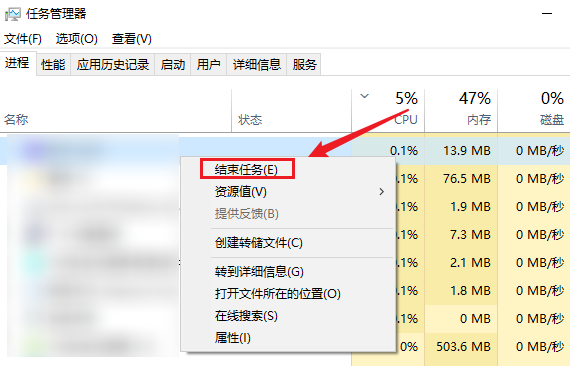This screenshot has width=570, height=366.
Task: Open the 资源值(V) submenu
Action: (x=288, y=192)
